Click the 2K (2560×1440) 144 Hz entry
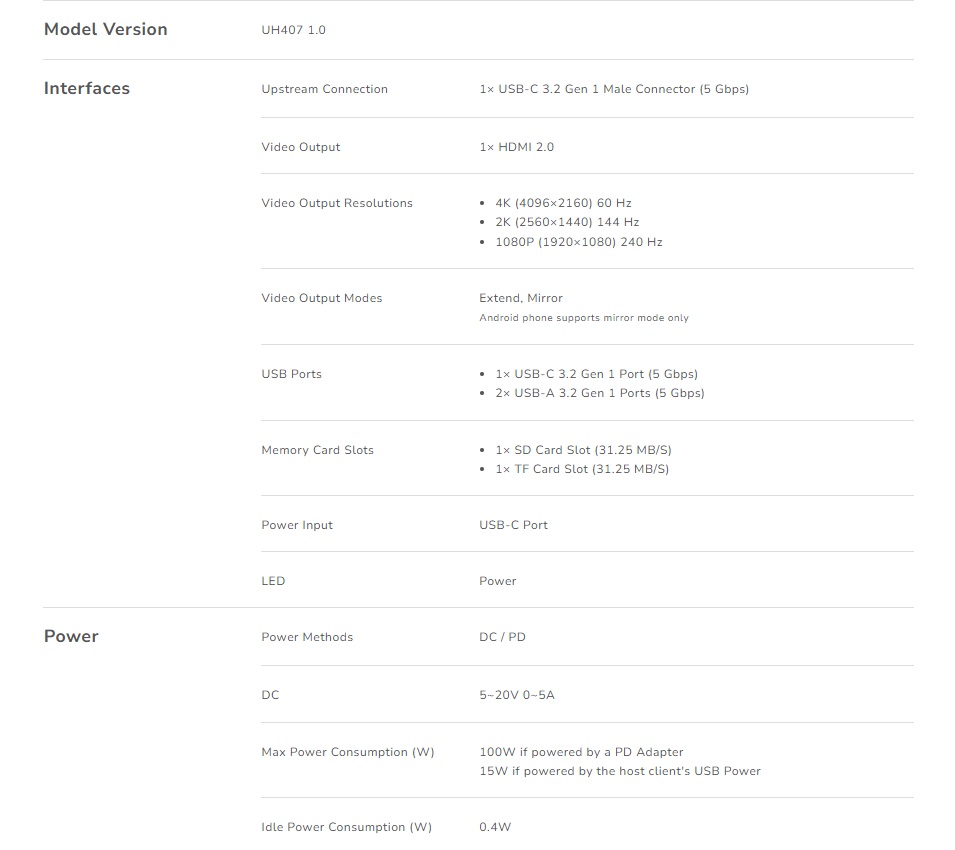This screenshot has width=955, height=850. [567, 222]
